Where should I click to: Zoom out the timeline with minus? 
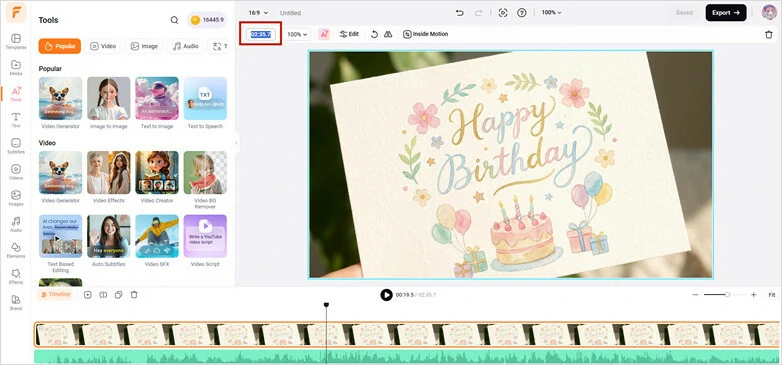click(x=695, y=295)
